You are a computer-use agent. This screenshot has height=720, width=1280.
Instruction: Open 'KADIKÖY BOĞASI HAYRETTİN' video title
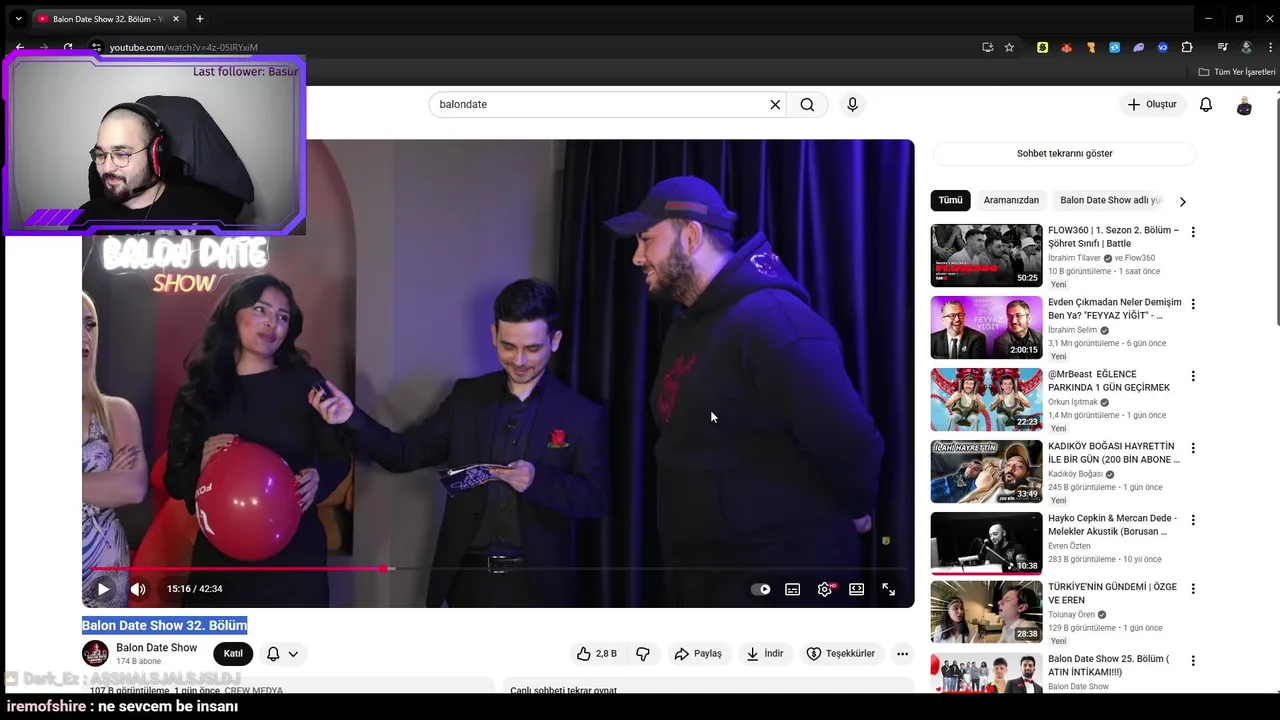tap(1113, 452)
